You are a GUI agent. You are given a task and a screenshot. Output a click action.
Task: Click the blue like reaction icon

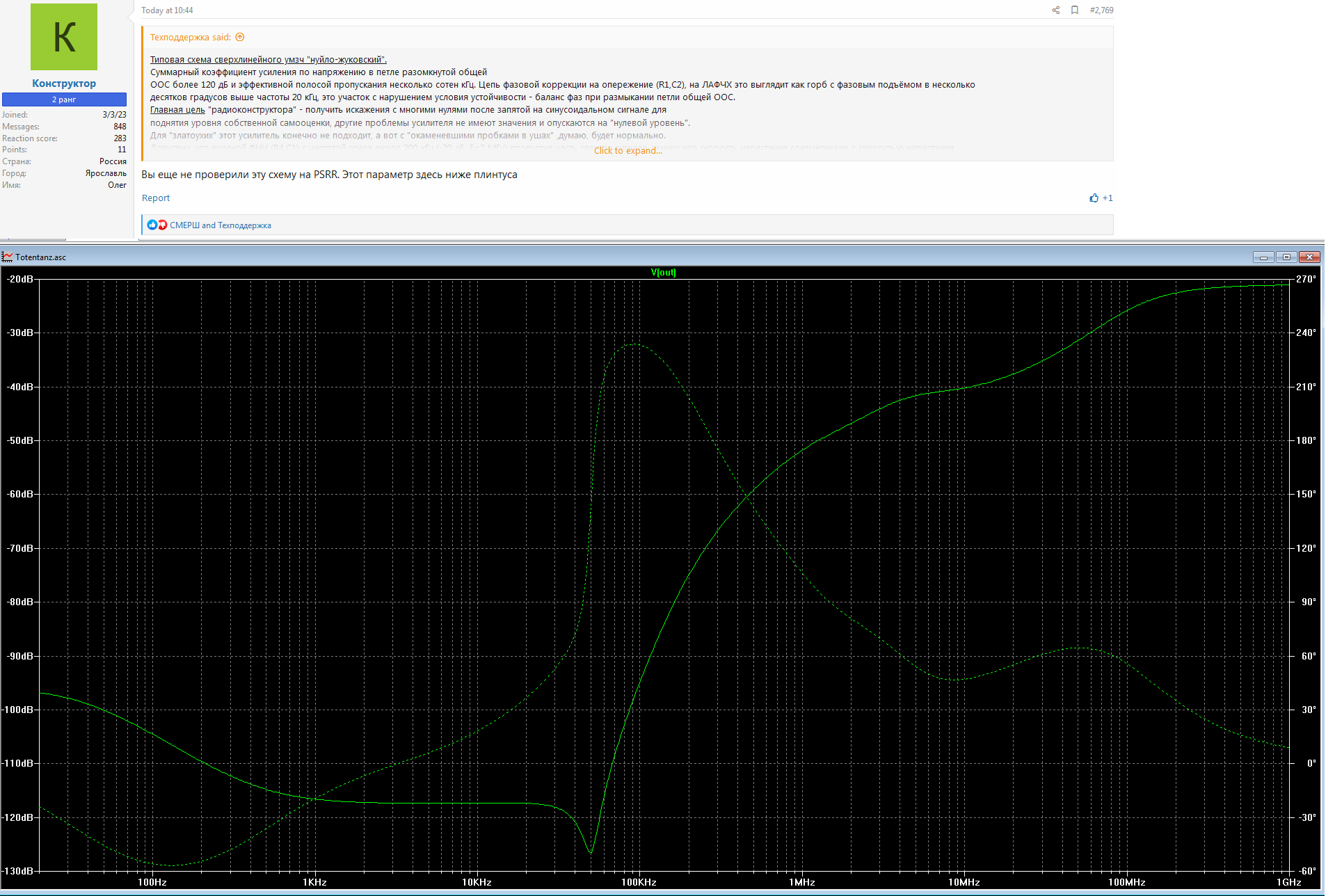[152, 225]
